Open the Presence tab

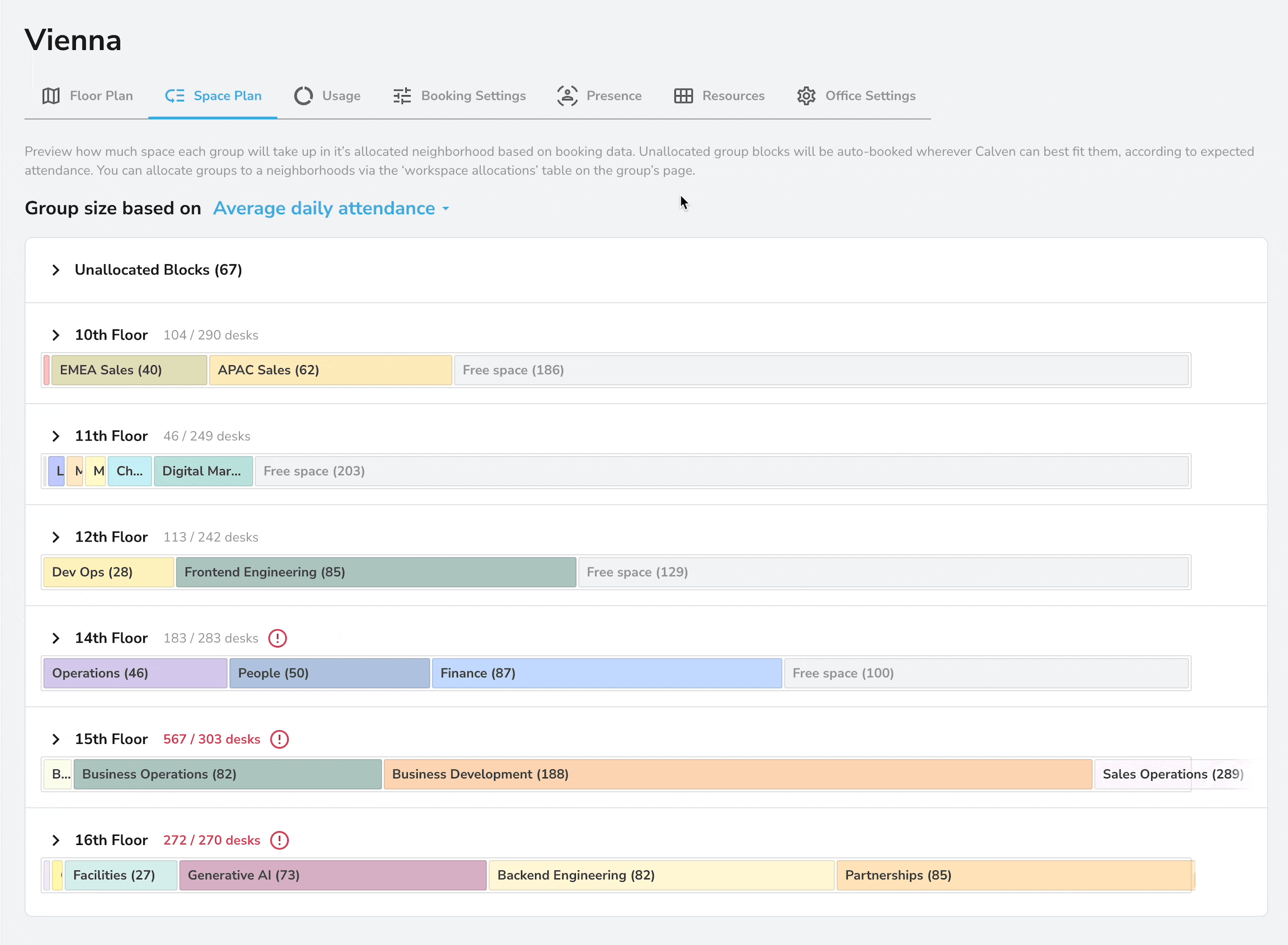[599, 96]
